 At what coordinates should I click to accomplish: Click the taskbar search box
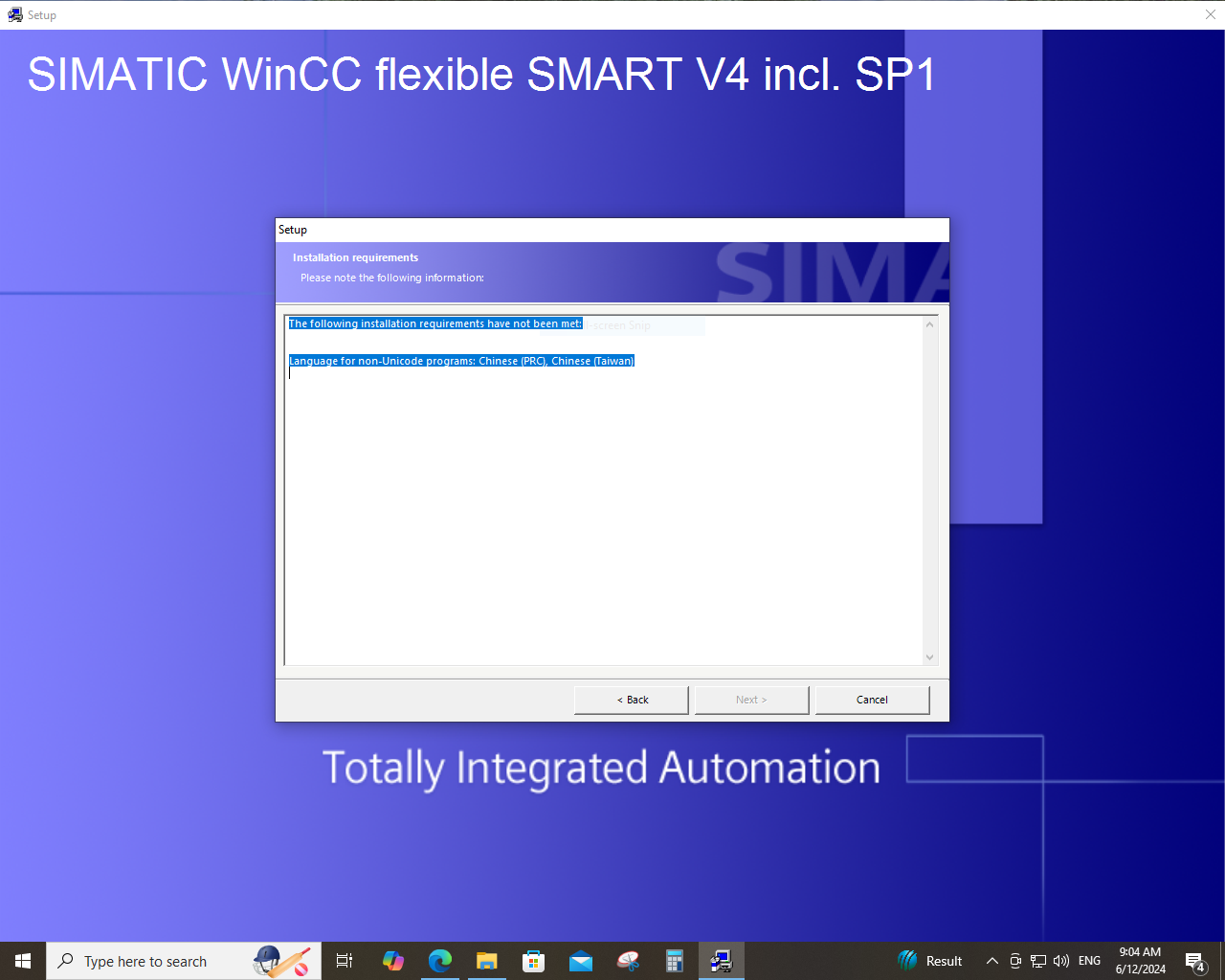pyautogui.click(x=184, y=961)
